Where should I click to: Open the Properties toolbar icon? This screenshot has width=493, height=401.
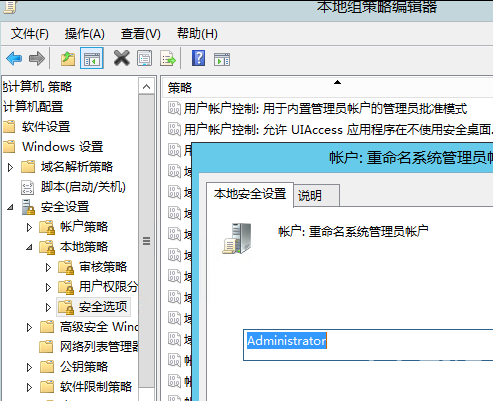145,59
